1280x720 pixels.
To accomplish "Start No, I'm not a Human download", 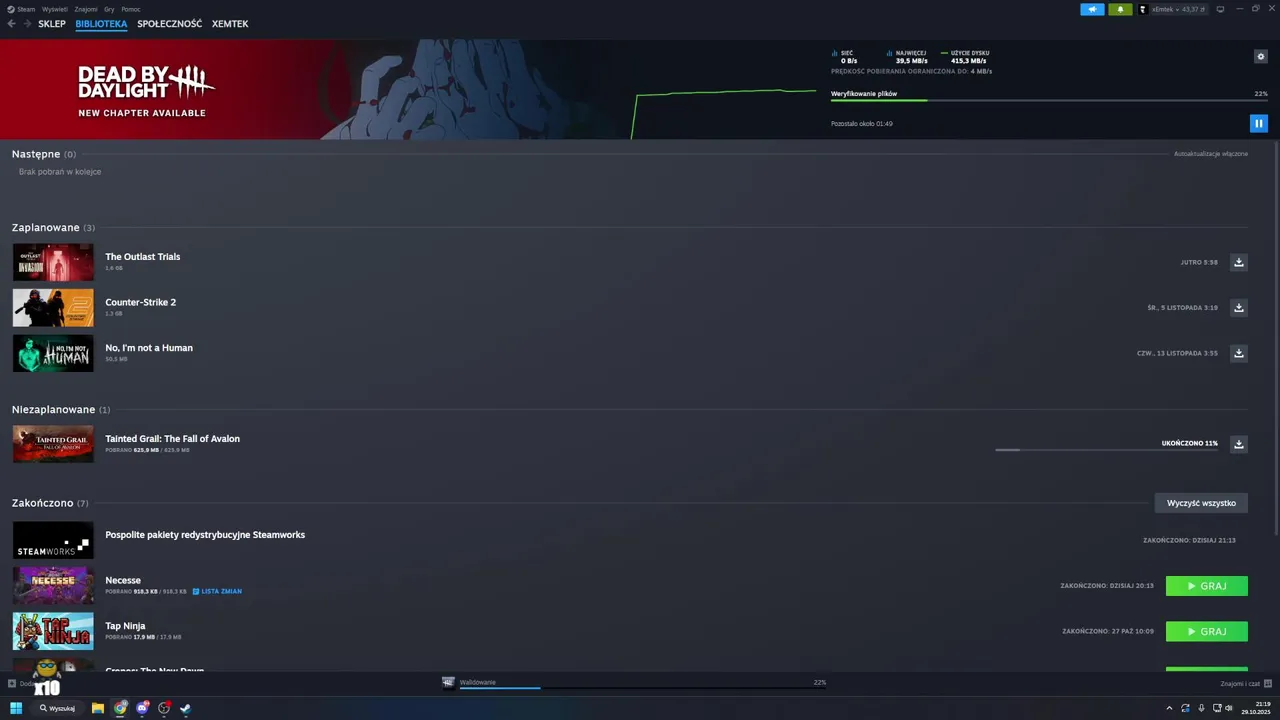I will (x=1238, y=353).
